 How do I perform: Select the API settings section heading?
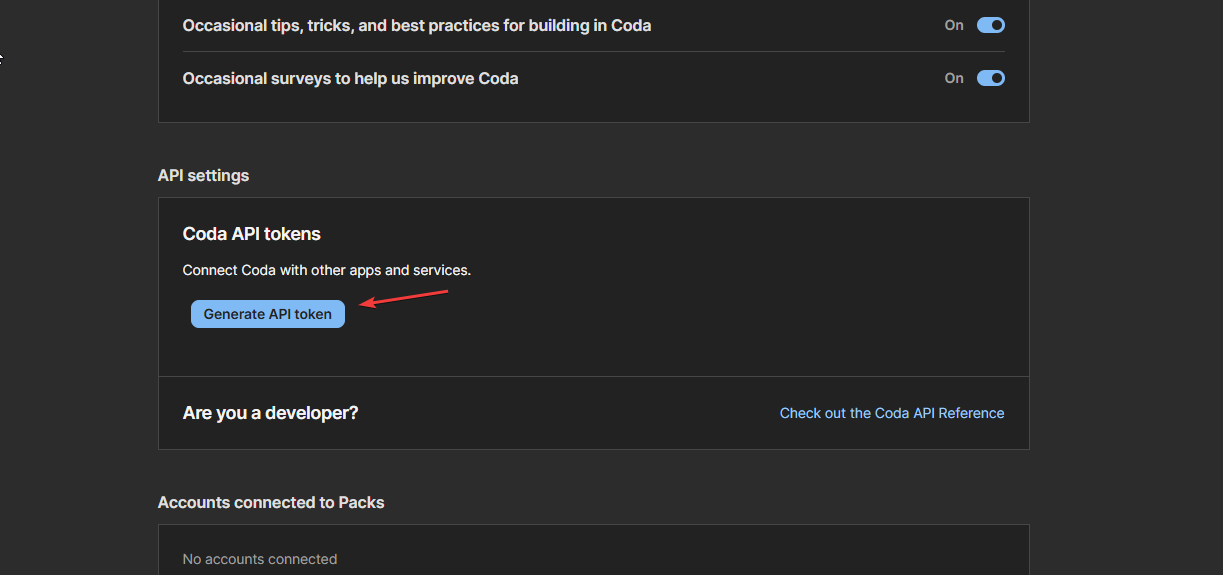[203, 175]
